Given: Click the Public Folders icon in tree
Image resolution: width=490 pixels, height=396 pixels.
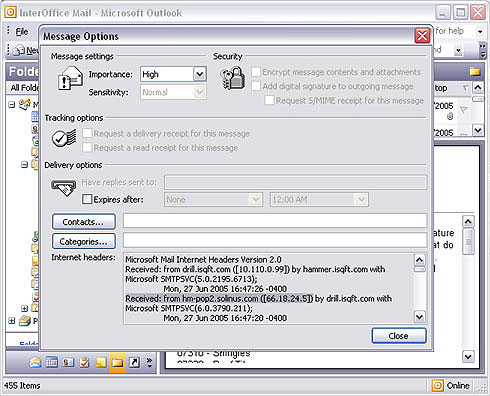Looking at the screenshot, I should pos(25,321).
